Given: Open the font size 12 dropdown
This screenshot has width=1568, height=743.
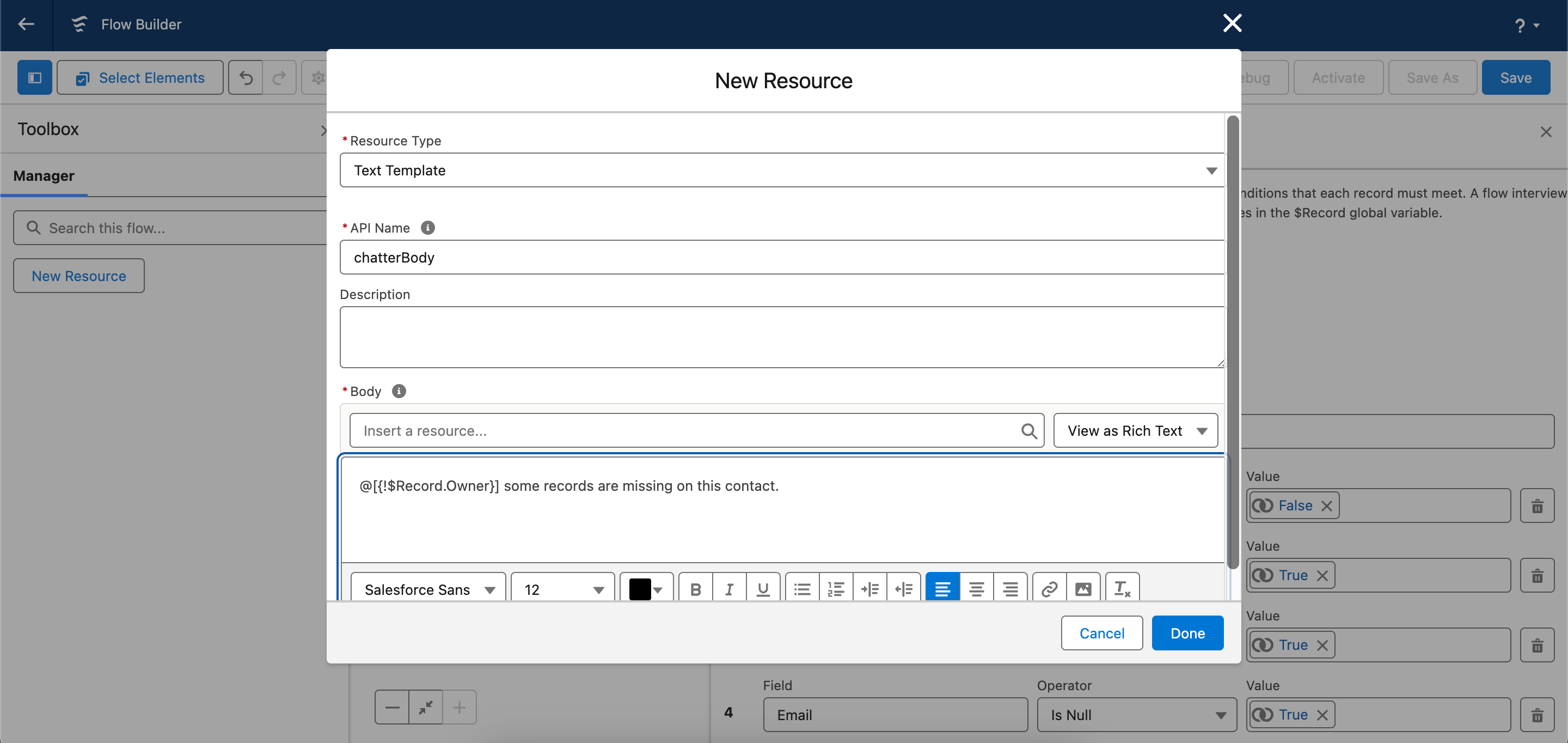Looking at the screenshot, I should tap(562, 589).
